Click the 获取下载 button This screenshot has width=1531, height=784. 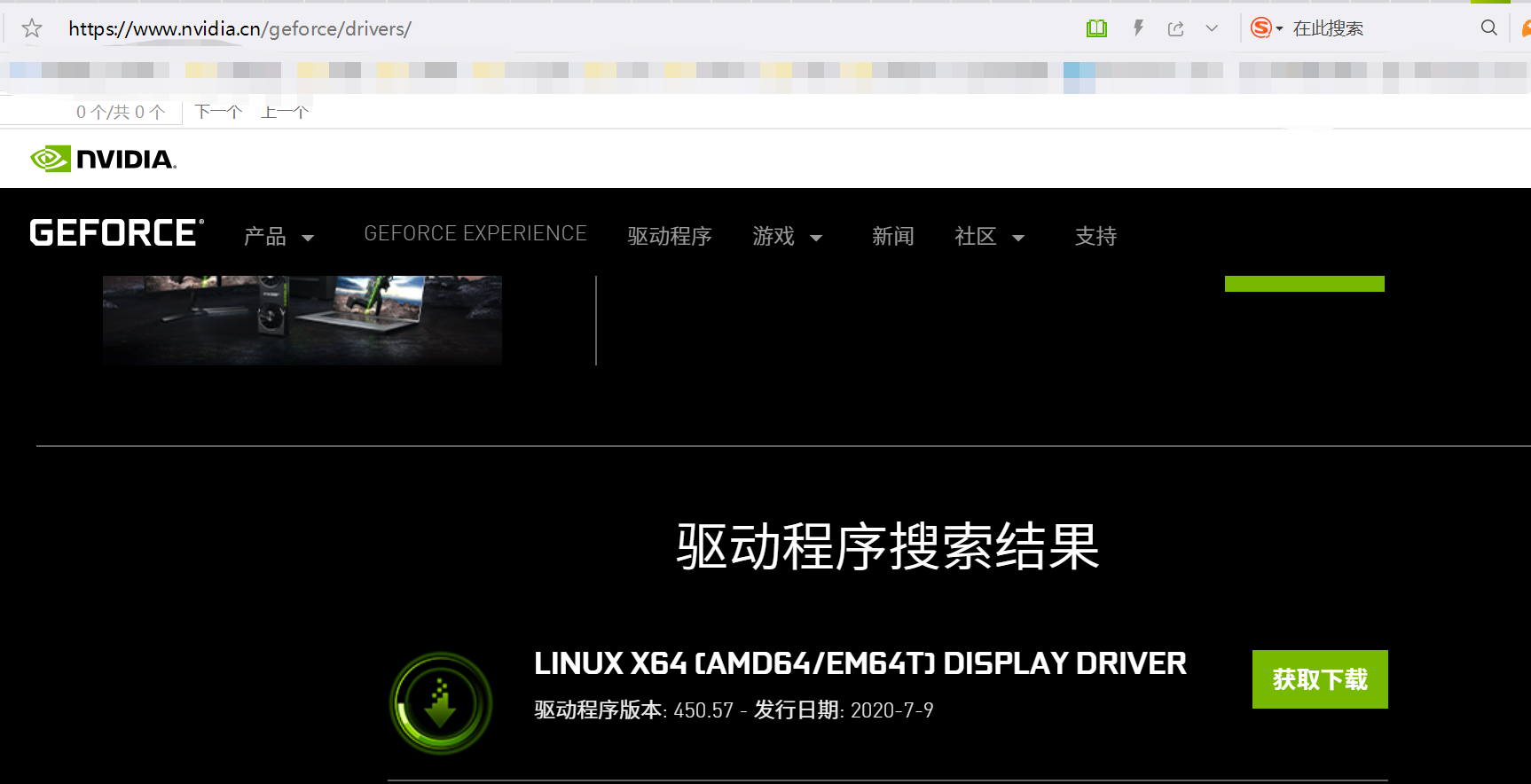(x=1320, y=679)
